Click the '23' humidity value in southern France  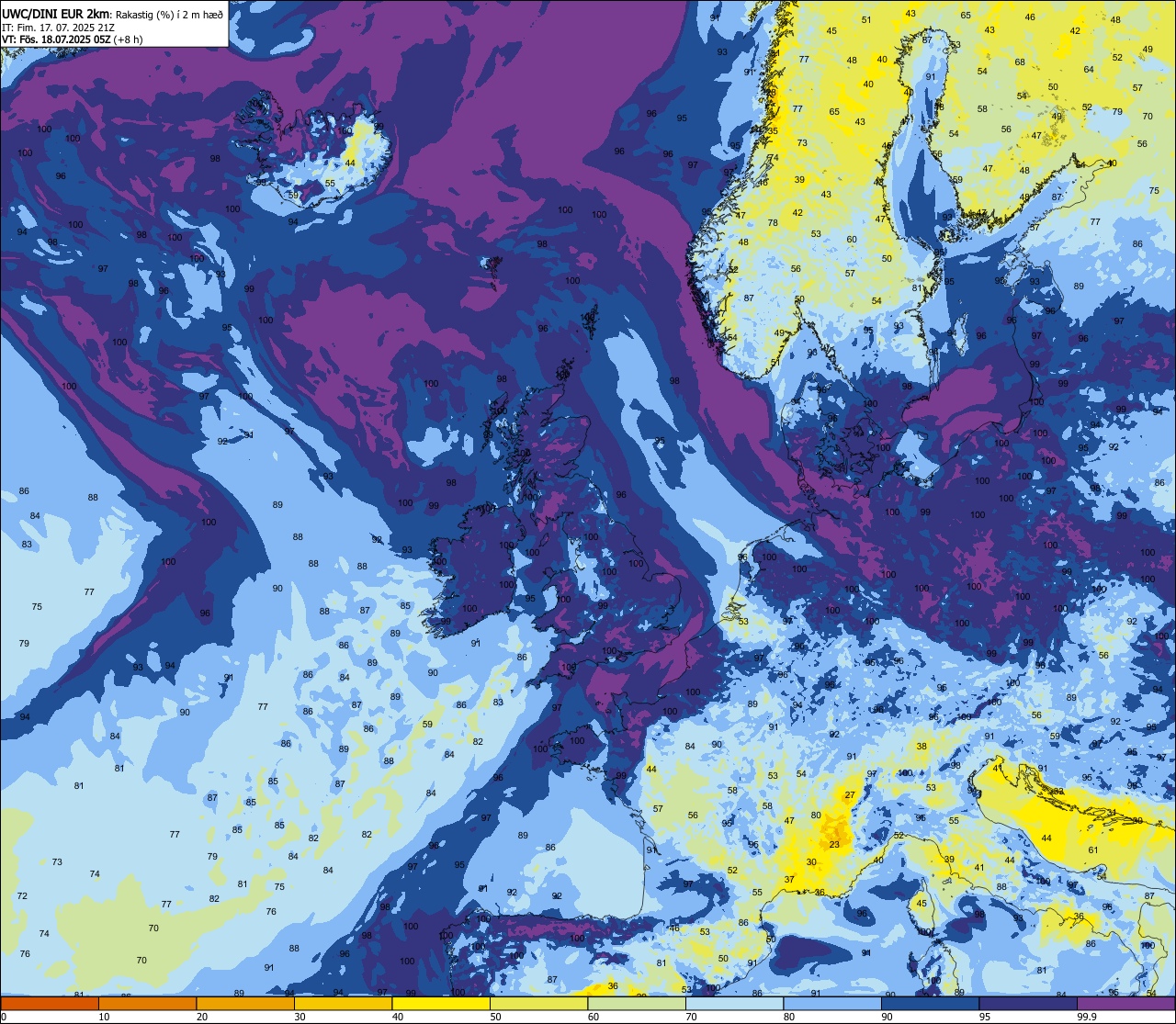[834, 845]
